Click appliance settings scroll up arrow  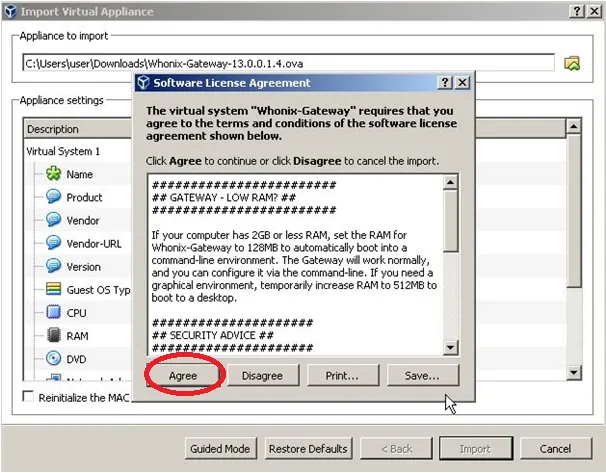pyautogui.click(x=574, y=126)
